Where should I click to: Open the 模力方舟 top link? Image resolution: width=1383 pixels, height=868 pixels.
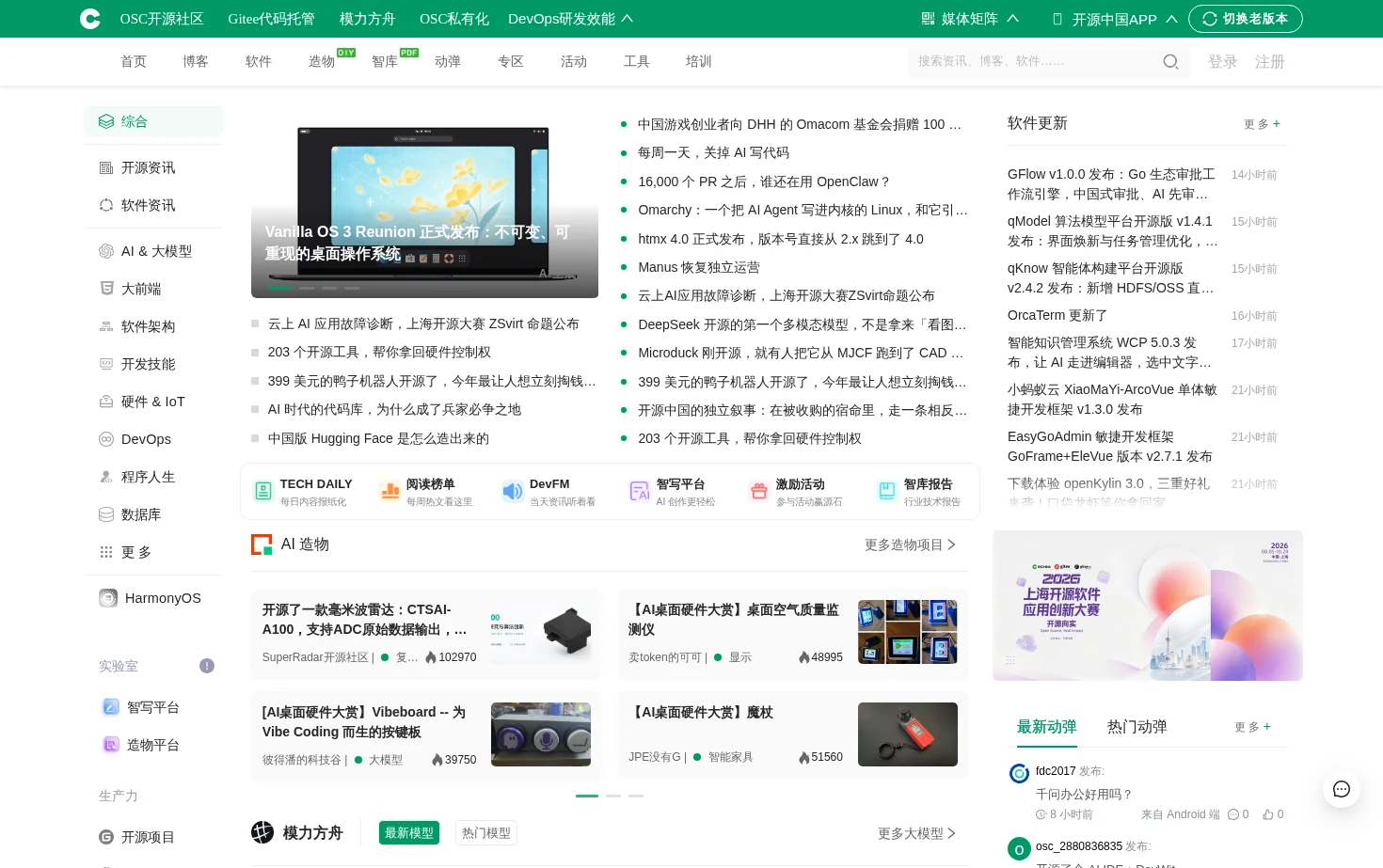(x=367, y=19)
